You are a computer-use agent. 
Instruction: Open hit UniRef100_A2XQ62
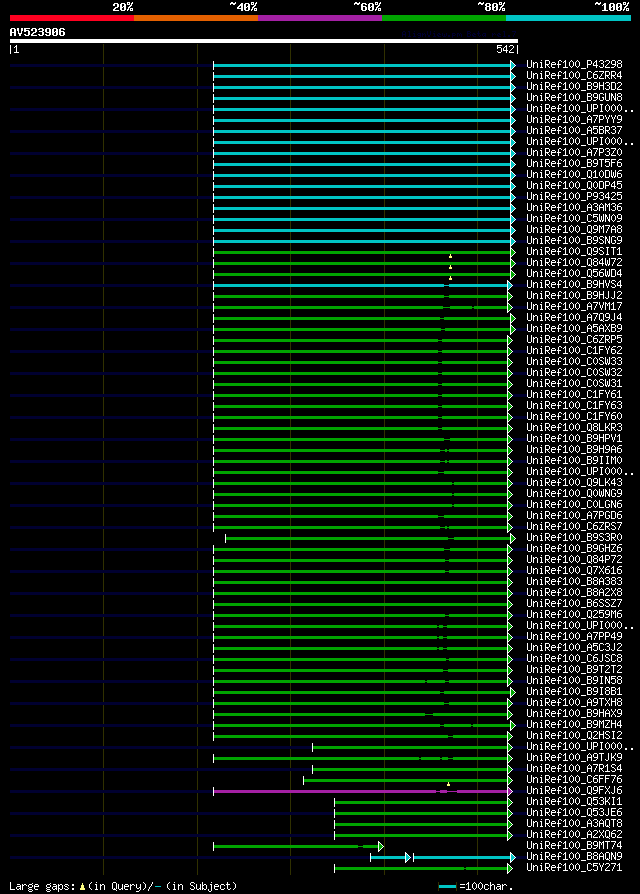click(574, 835)
